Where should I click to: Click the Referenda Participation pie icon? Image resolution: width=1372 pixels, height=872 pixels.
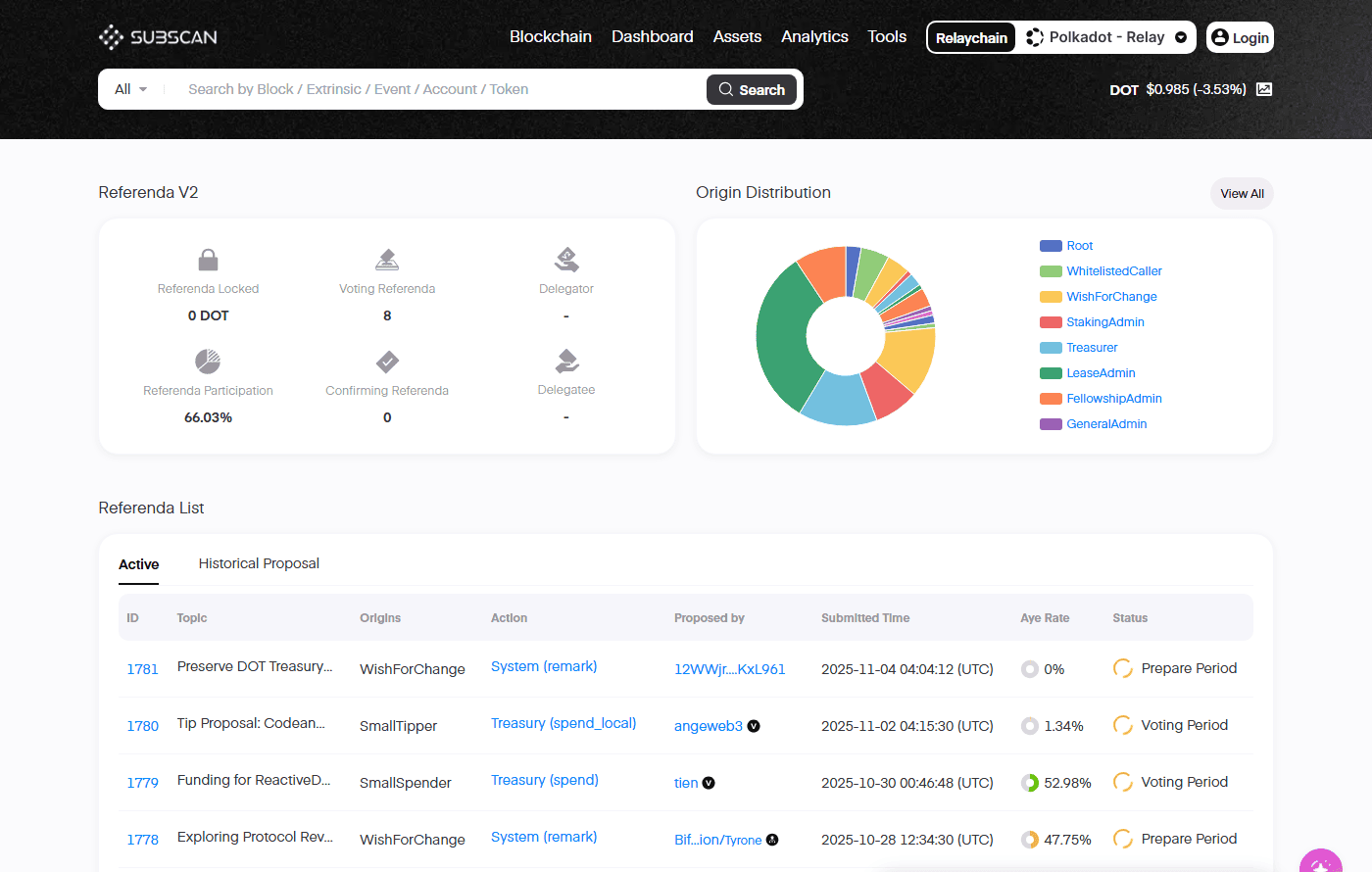(x=208, y=362)
